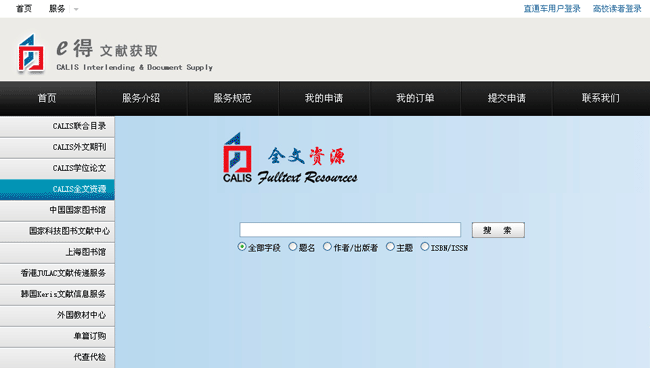Open CALIS外文期刊 in the sidebar

57,148
